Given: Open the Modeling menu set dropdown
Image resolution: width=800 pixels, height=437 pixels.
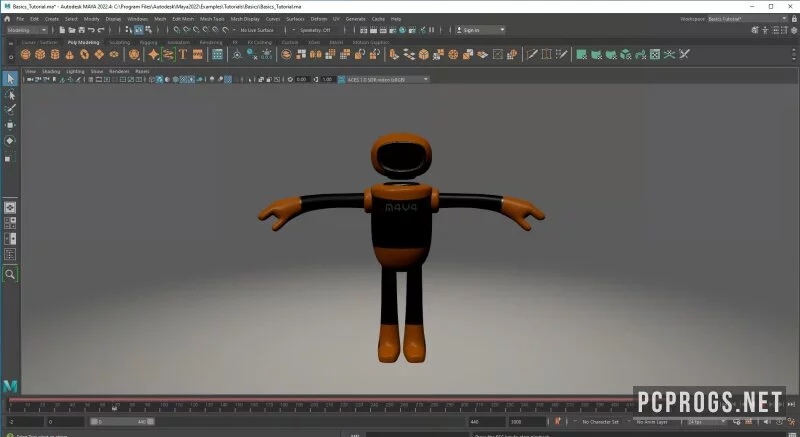Looking at the screenshot, I should point(26,30).
